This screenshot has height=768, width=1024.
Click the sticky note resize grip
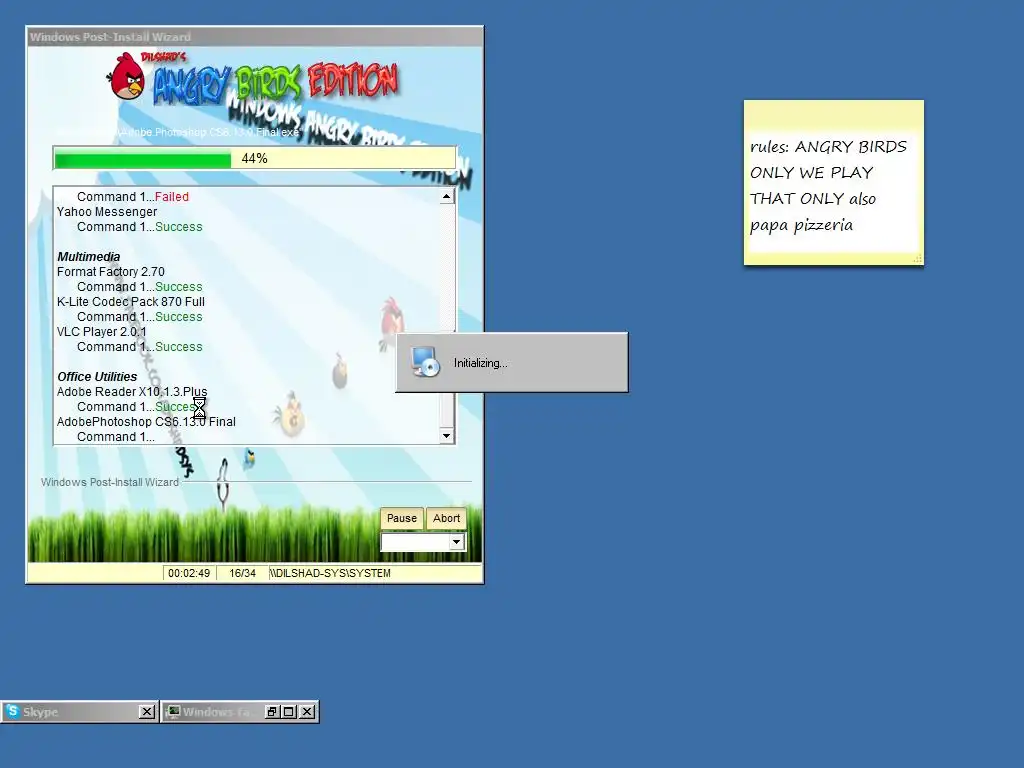(918, 259)
